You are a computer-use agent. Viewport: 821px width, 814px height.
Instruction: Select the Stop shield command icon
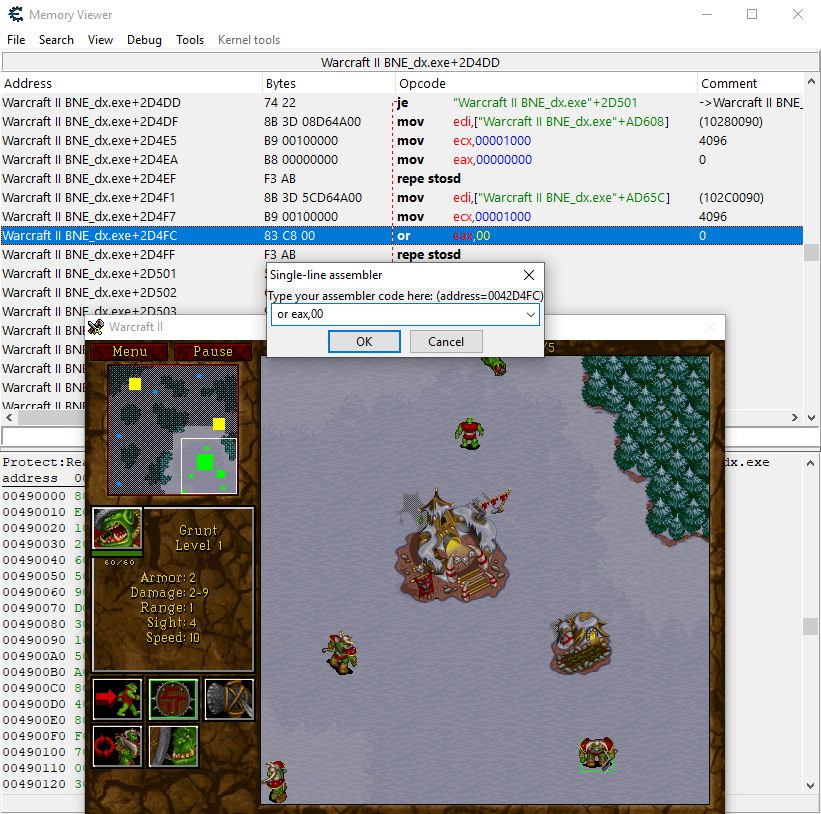(173, 699)
